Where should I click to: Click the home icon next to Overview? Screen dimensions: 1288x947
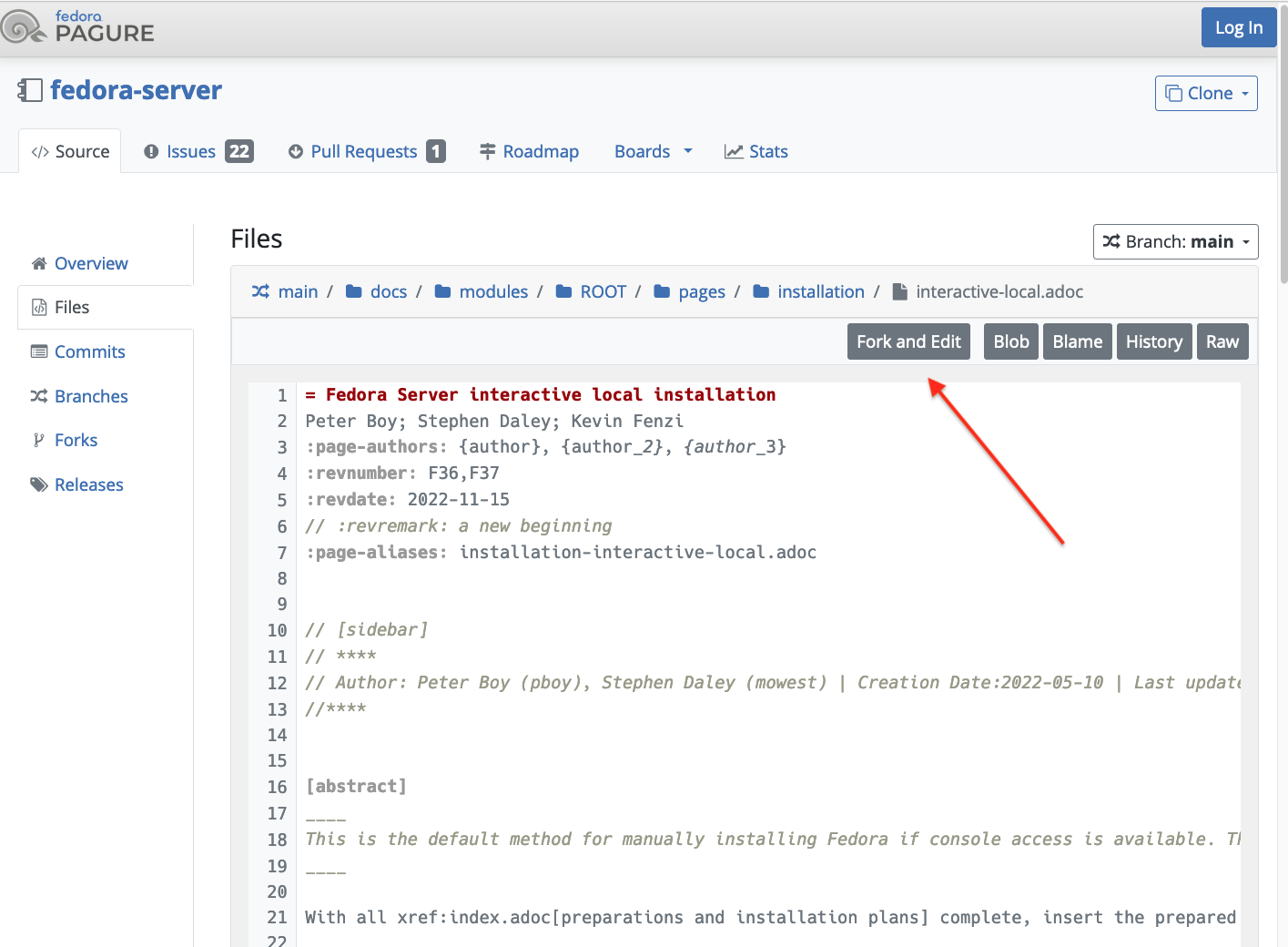[39, 264]
